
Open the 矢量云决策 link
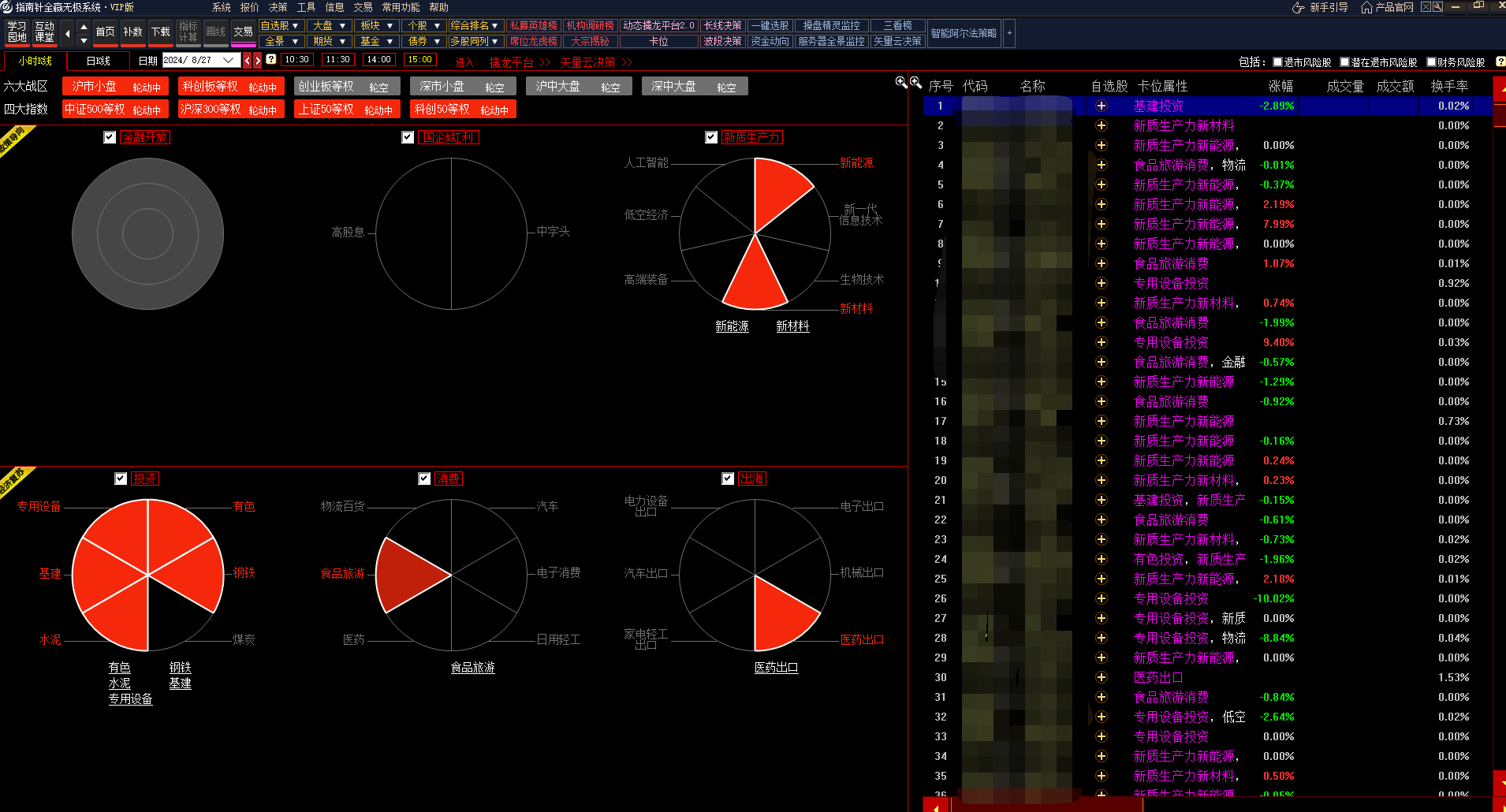click(x=587, y=62)
